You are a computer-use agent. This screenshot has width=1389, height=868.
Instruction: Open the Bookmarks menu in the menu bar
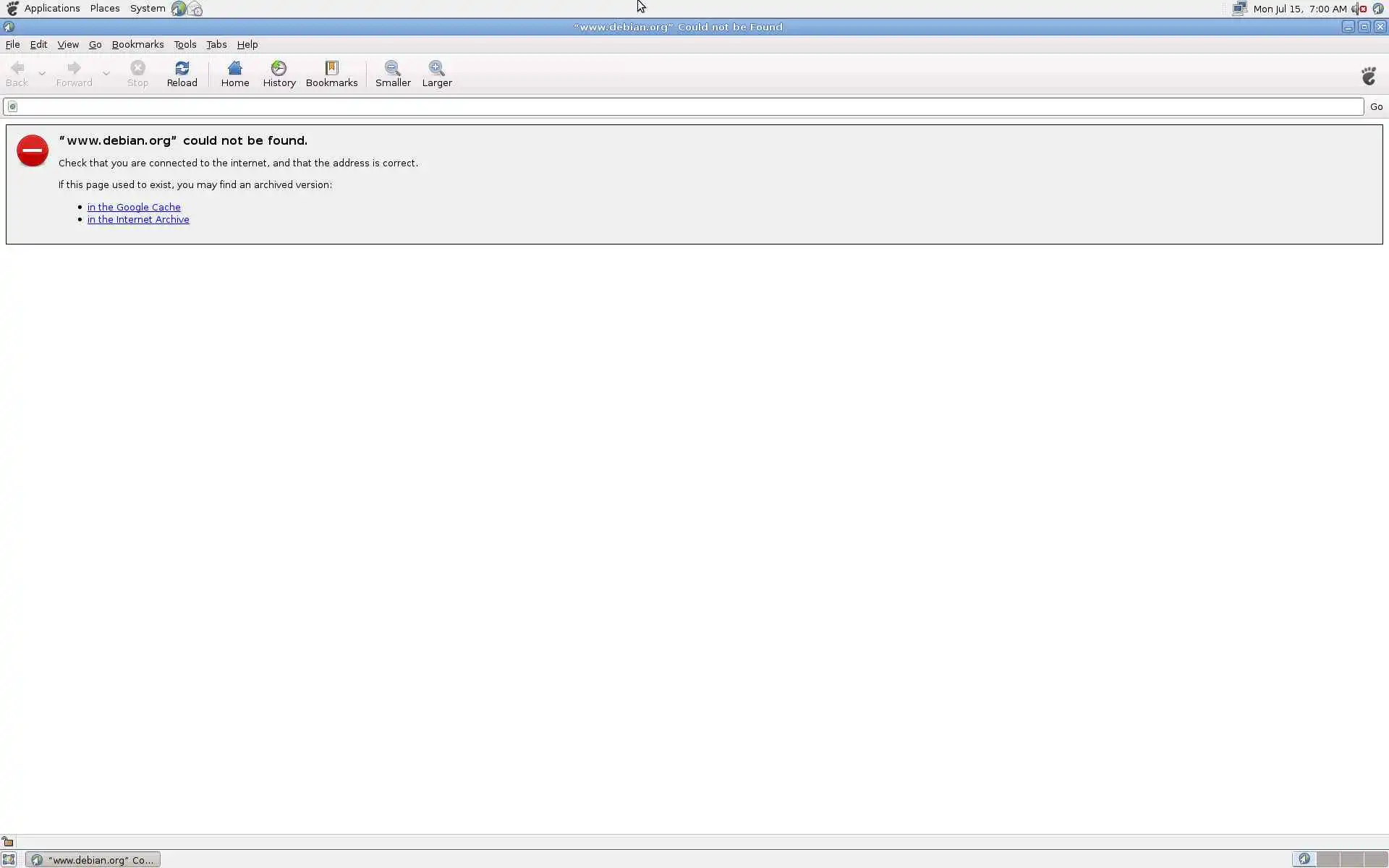[137, 45]
